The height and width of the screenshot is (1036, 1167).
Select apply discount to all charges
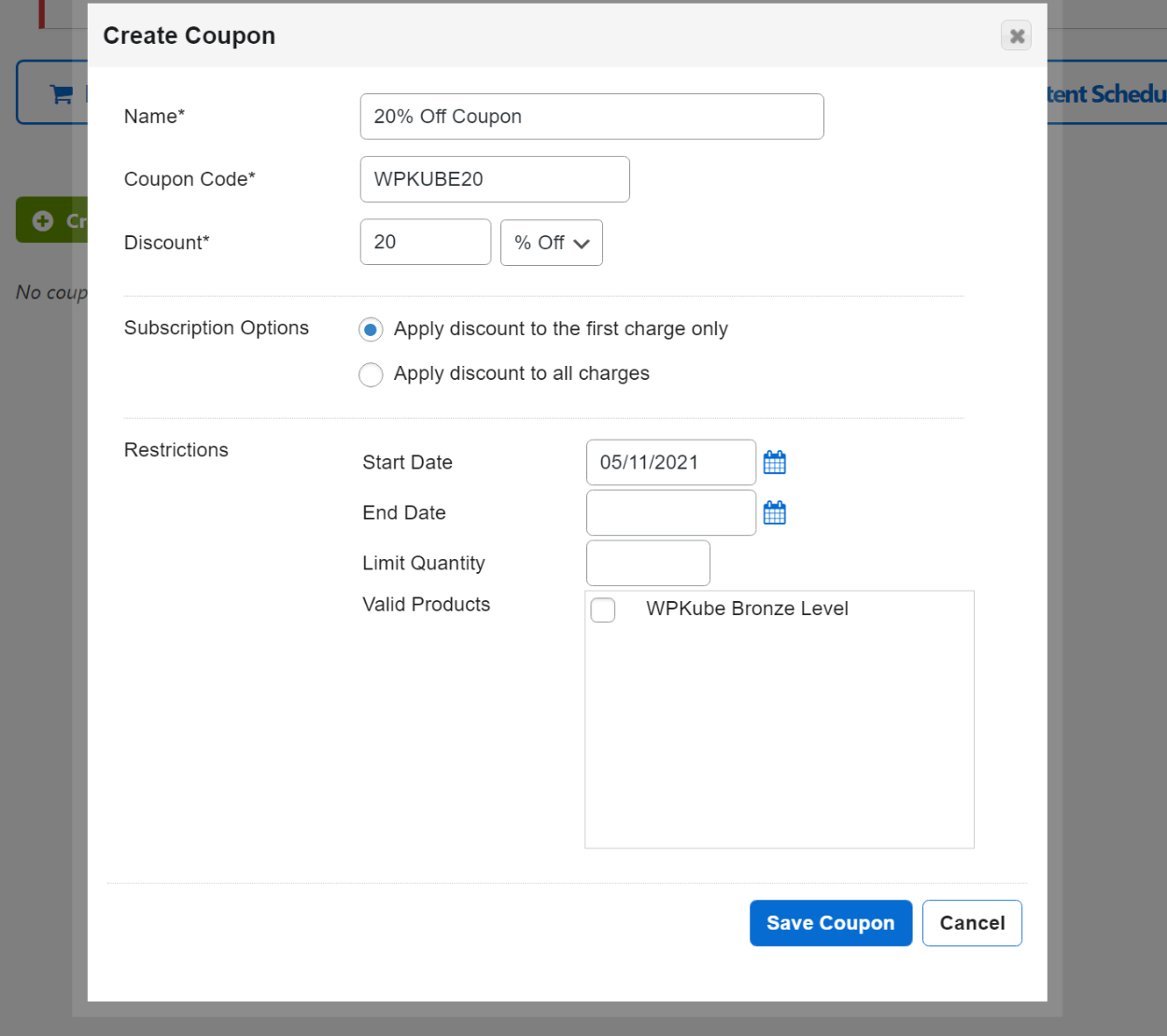tap(371, 374)
